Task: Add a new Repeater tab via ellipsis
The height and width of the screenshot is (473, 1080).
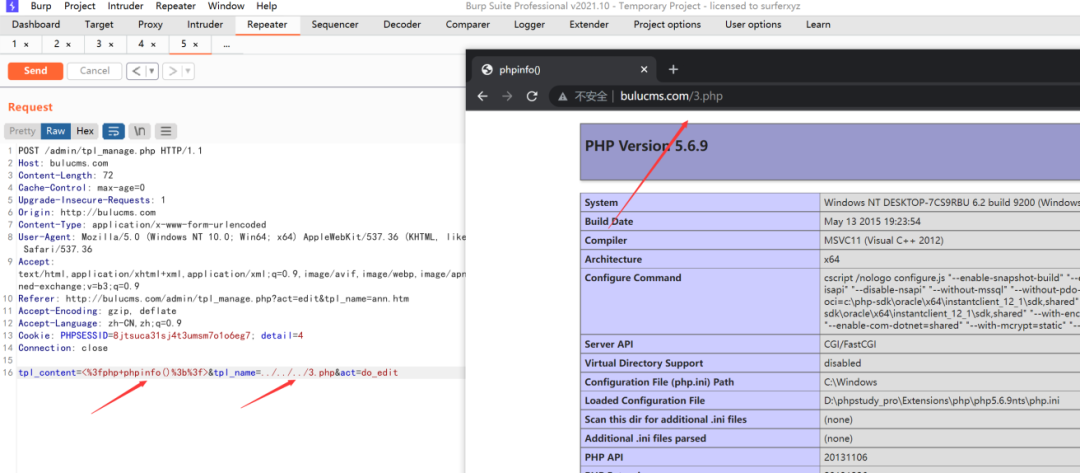Action: [x=227, y=44]
